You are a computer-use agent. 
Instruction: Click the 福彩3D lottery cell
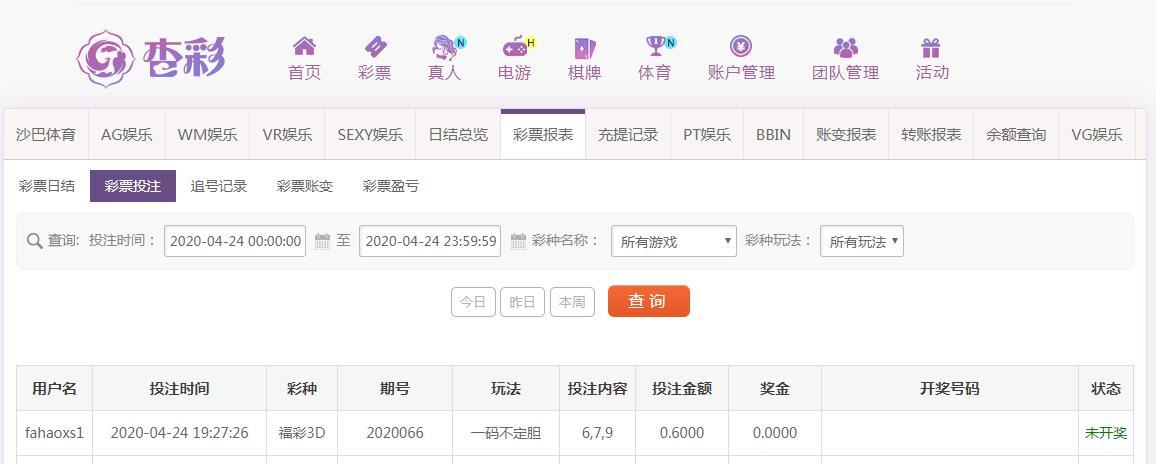click(x=302, y=432)
